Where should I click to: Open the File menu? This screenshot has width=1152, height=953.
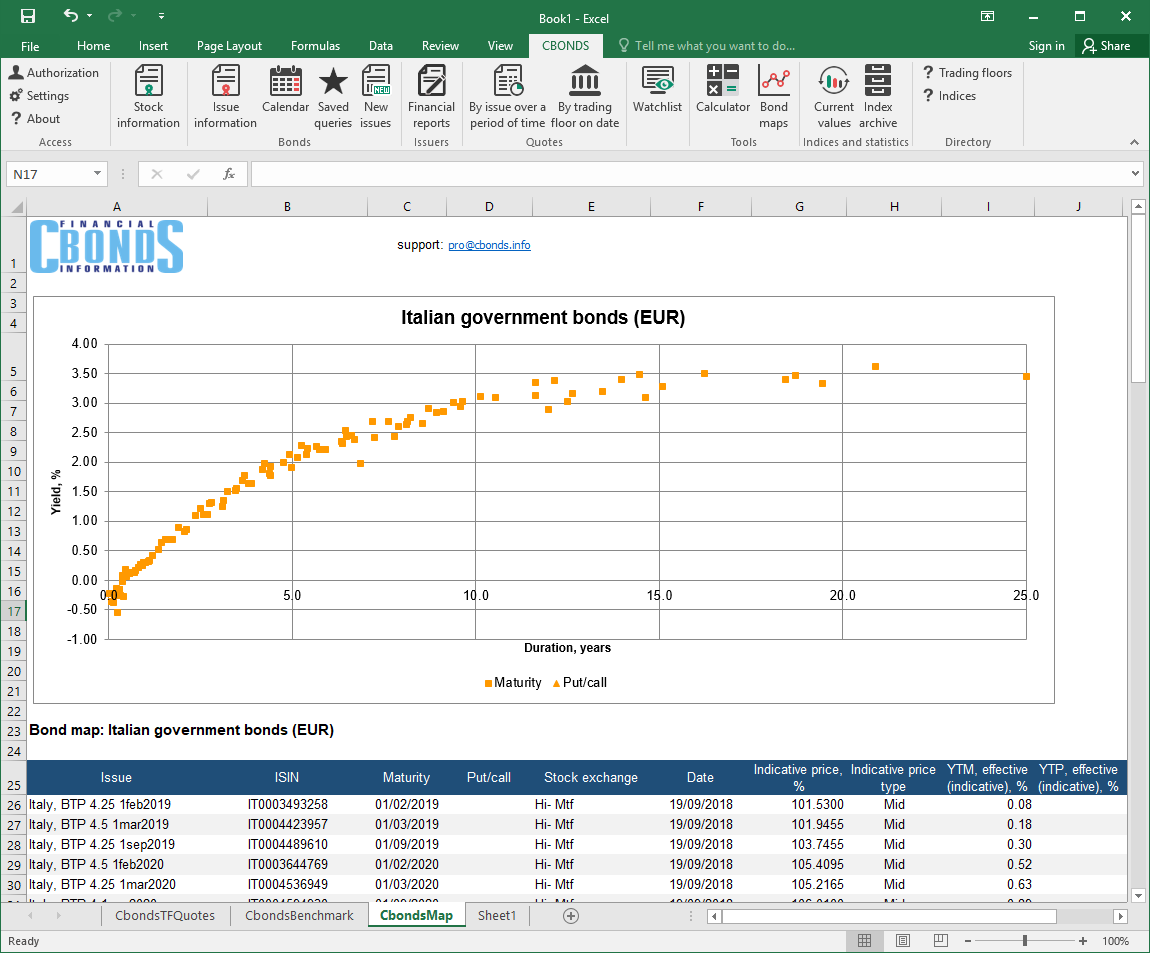(x=30, y=46)
